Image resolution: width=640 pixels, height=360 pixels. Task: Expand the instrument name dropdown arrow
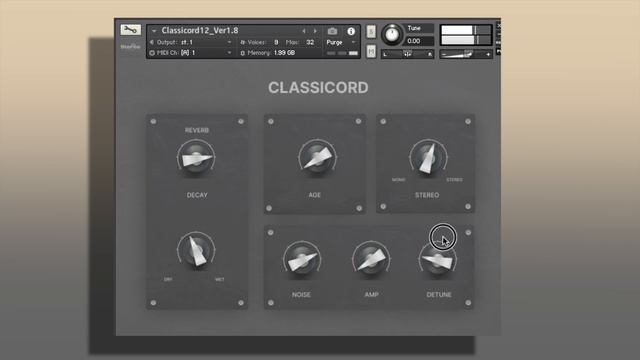154,31
